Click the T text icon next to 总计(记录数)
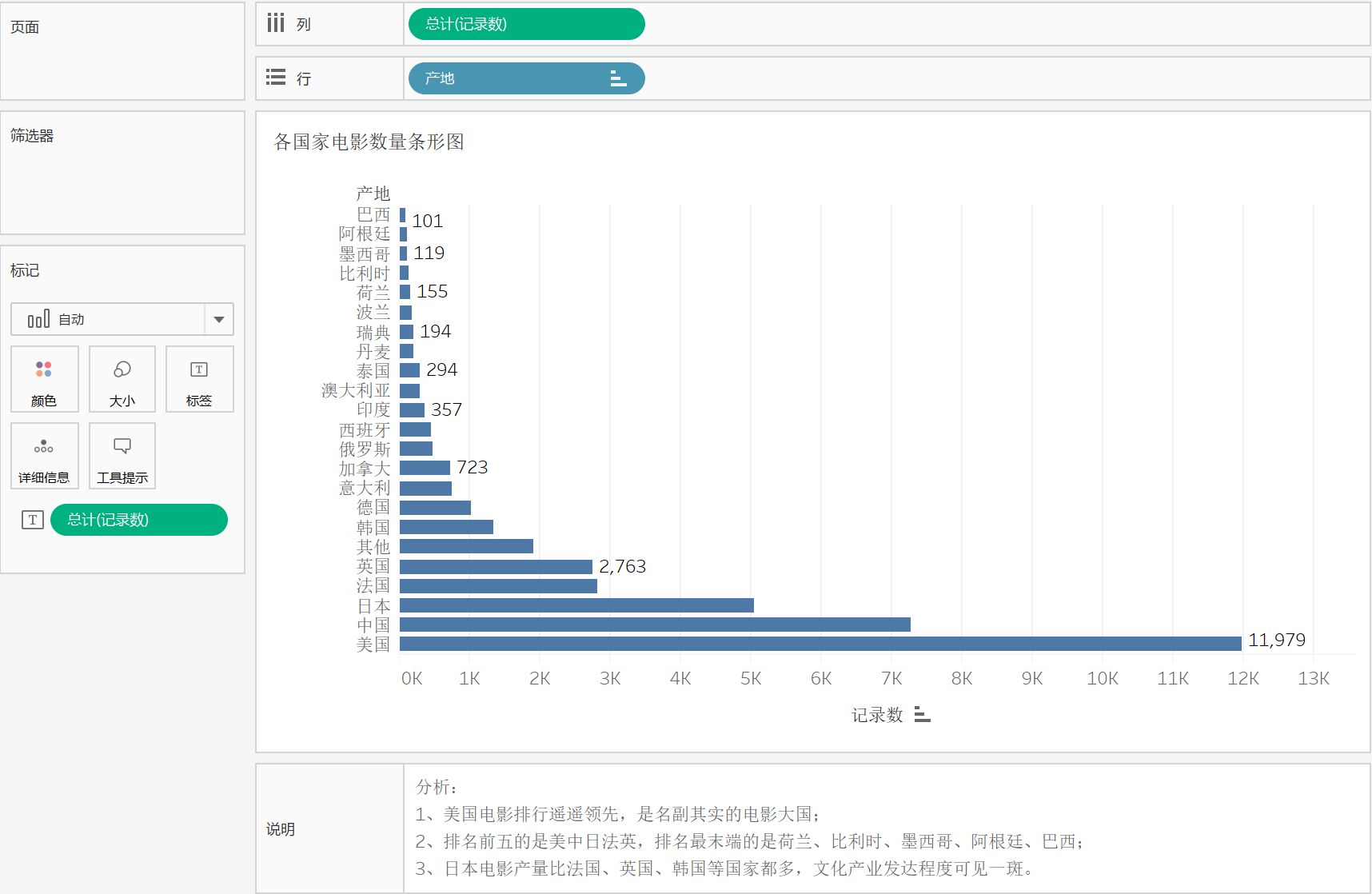This screenshot has width=1372, height=894. pos(32,519)
